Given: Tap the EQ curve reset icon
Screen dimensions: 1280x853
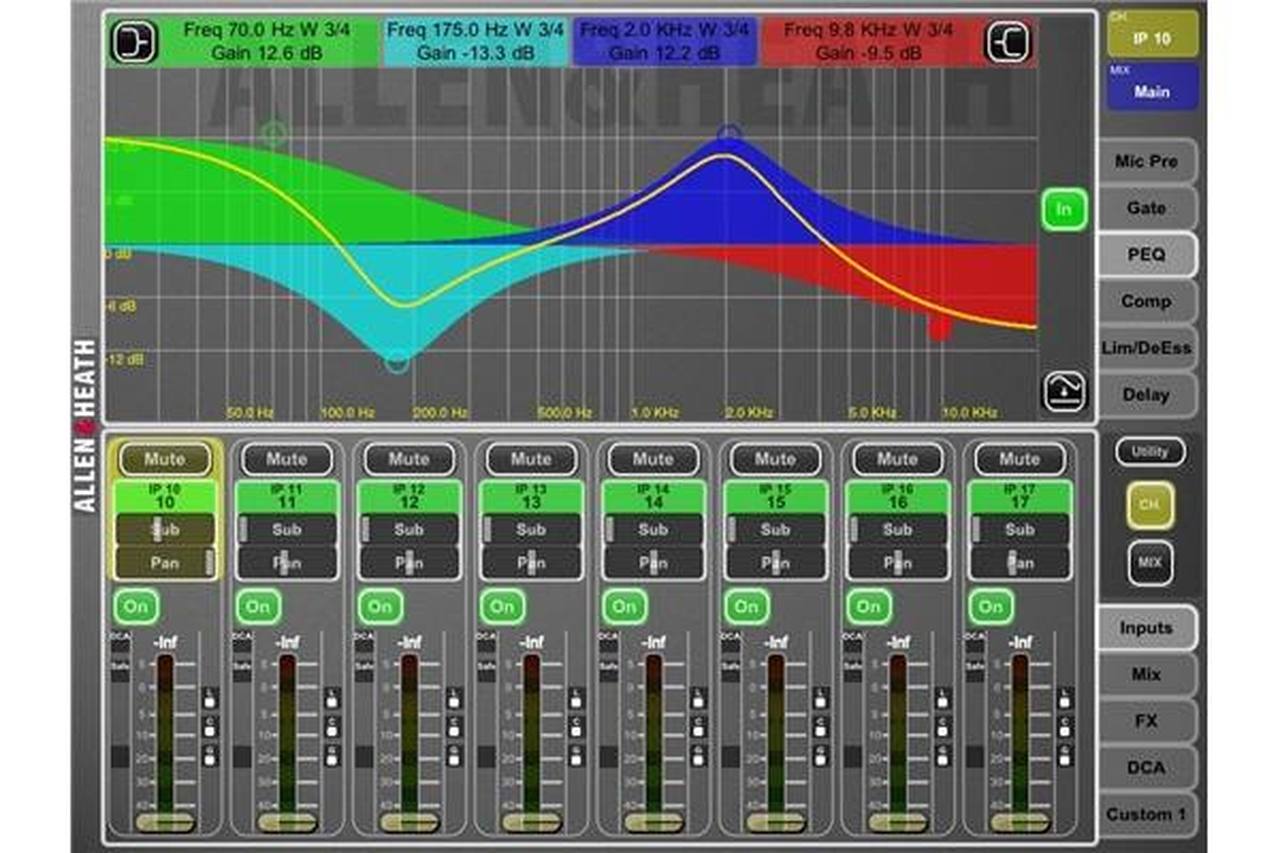Looking at the screenshot, I should pos(1065,391).
